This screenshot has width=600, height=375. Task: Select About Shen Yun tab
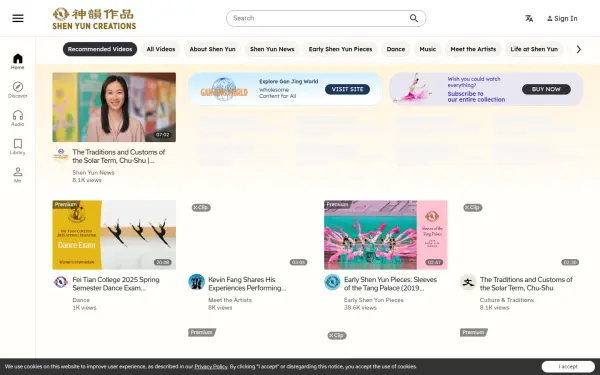click(x=212, y=49)
